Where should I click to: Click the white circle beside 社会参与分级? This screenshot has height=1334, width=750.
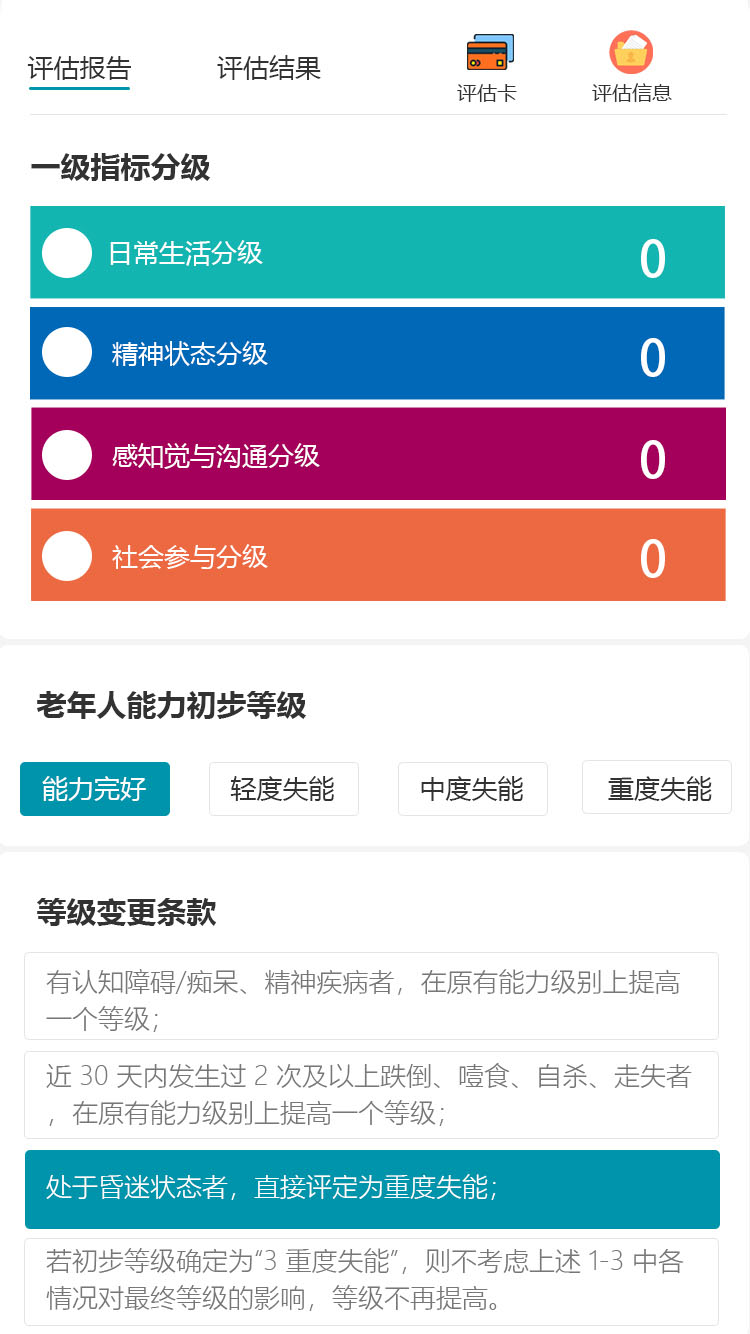67,556
